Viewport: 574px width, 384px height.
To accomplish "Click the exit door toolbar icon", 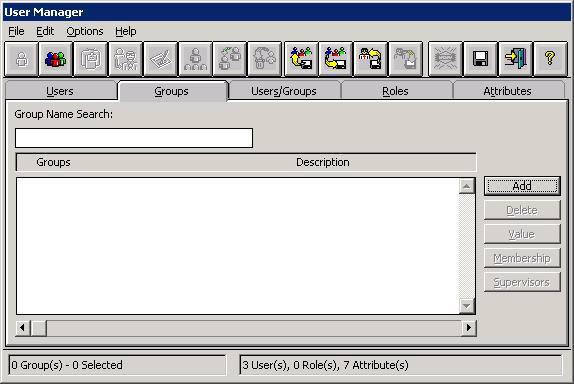I will (x=515, y=59).
